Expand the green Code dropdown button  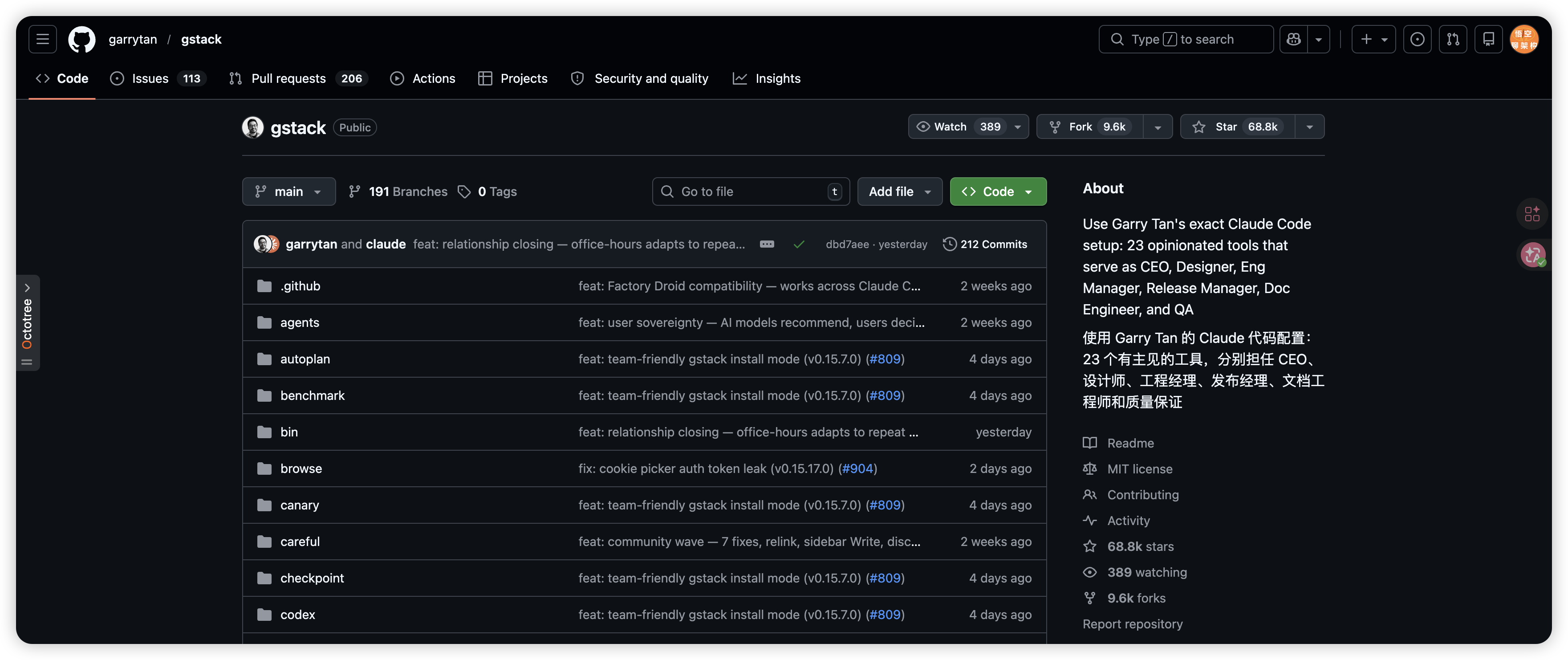[x=998, y=192]
